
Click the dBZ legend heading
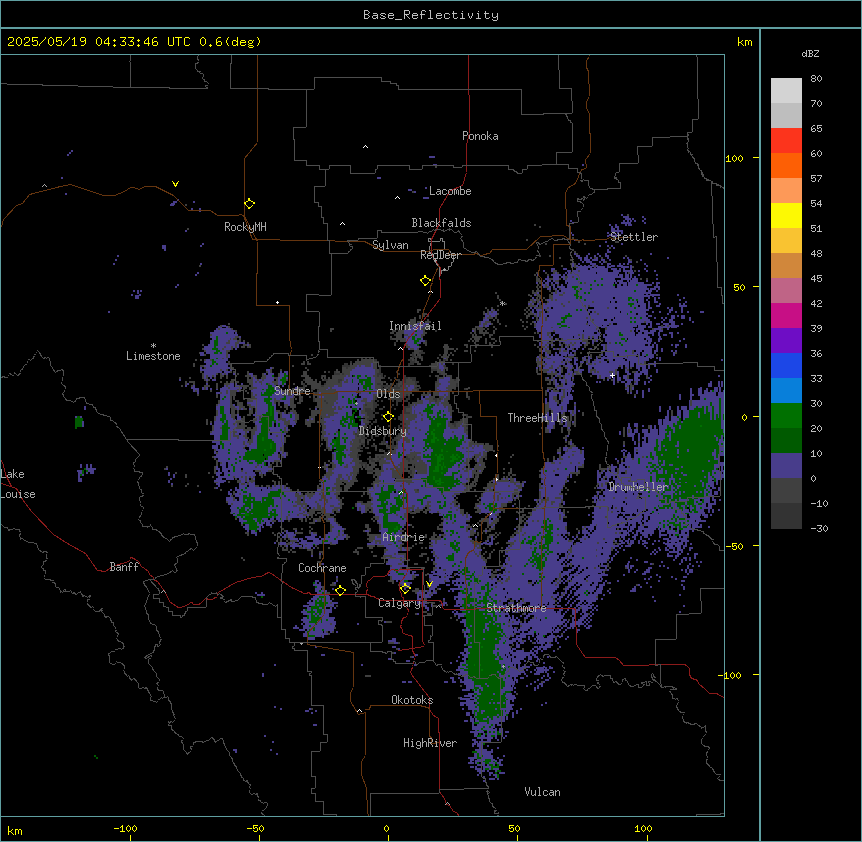pos(810,53)
